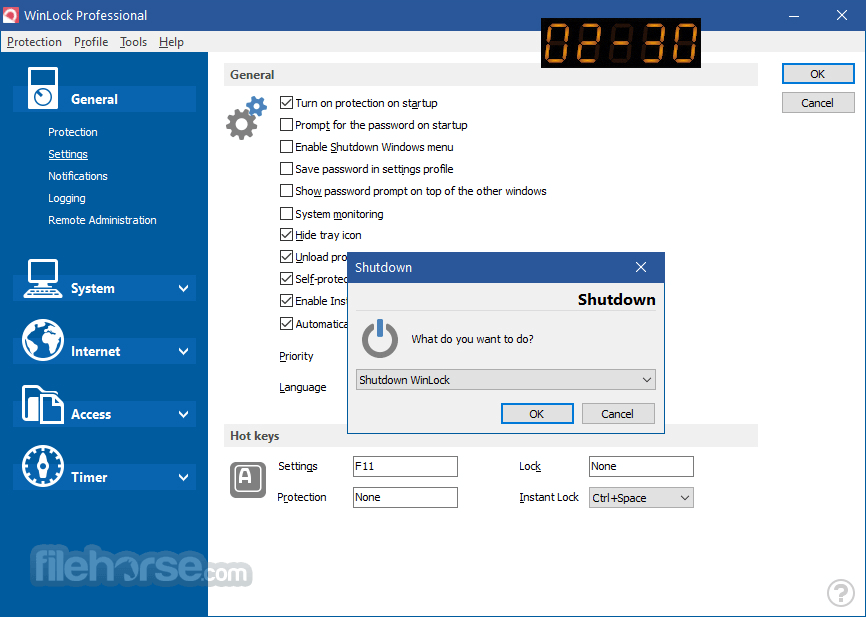Viewport: 866px width, 617px height.
Task: Toggle the Unload checkbox
Action: click(286, 257)
